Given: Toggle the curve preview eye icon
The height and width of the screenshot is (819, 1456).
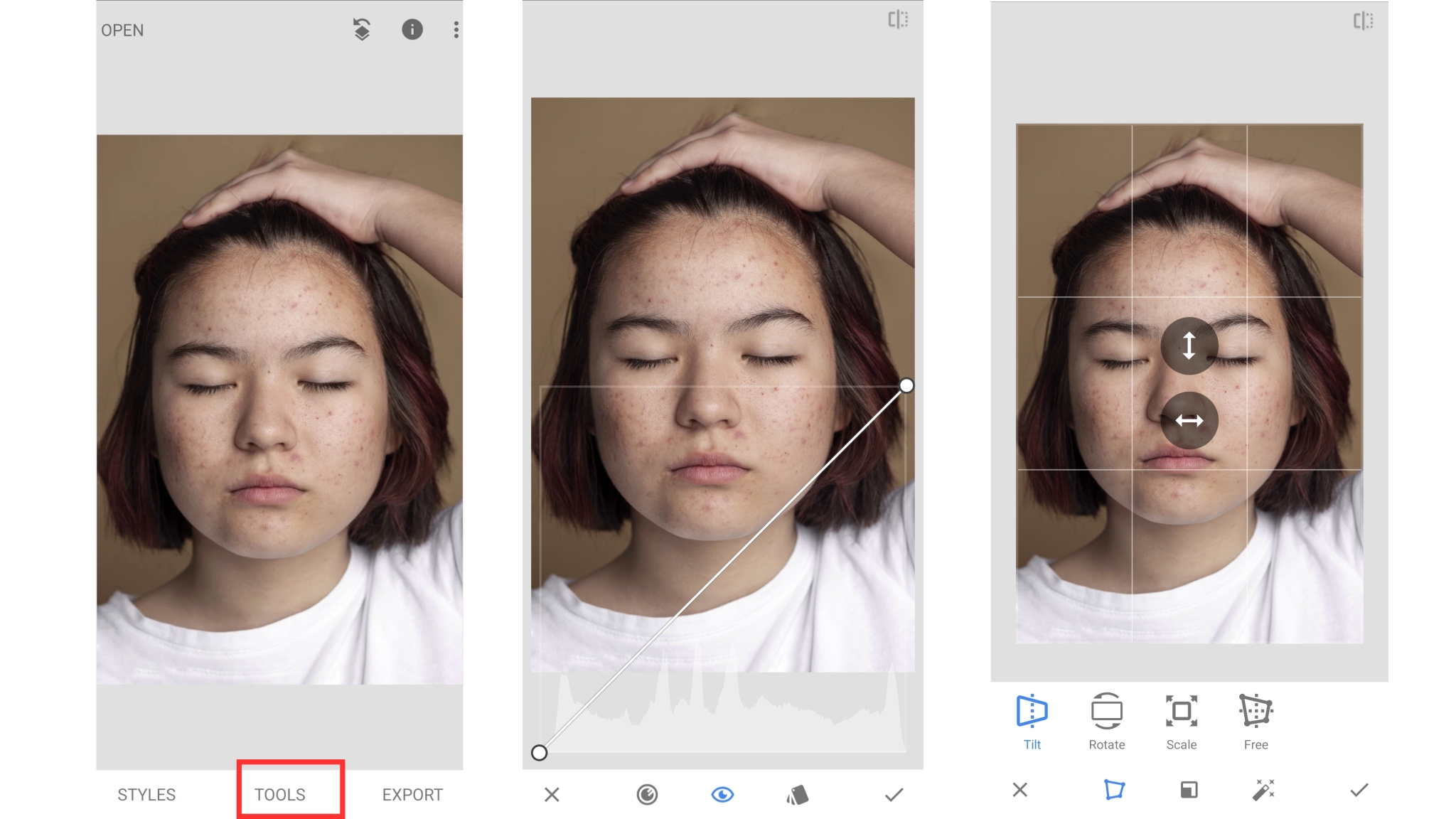Looking at the screenshot, I should pyautogui.click(x=724, y=795).
